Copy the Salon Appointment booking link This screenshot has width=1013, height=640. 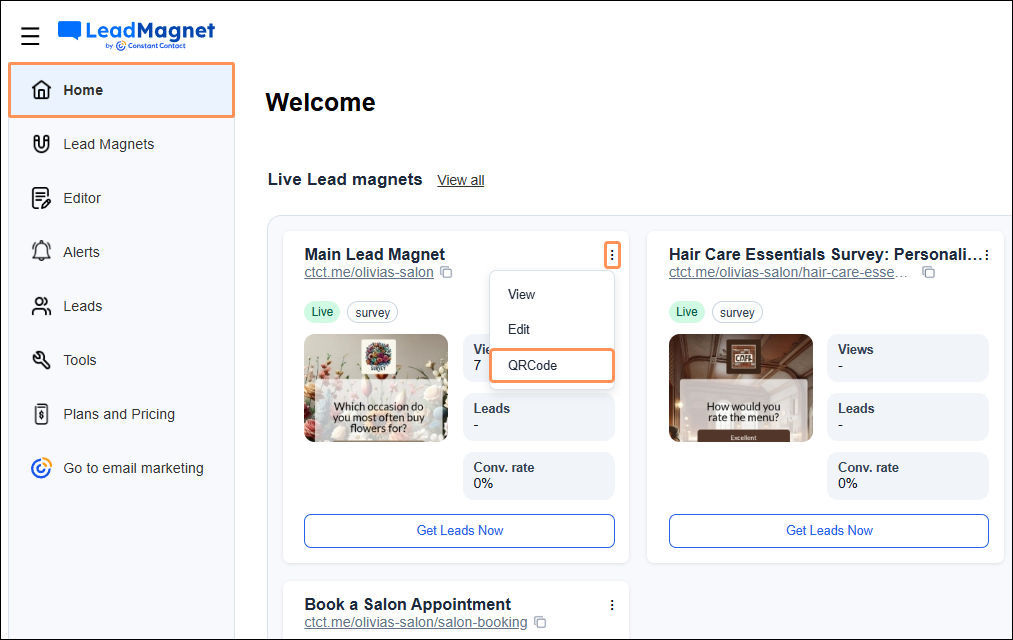[x=540, y=622]
